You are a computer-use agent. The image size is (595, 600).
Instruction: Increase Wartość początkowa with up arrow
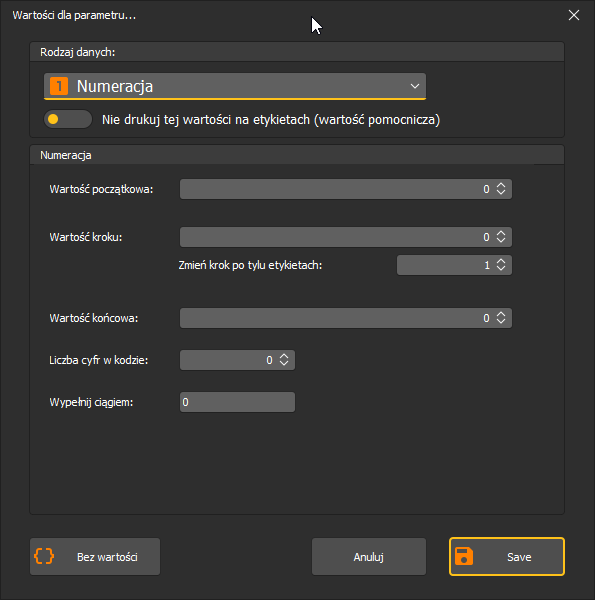tap(501, 185)
